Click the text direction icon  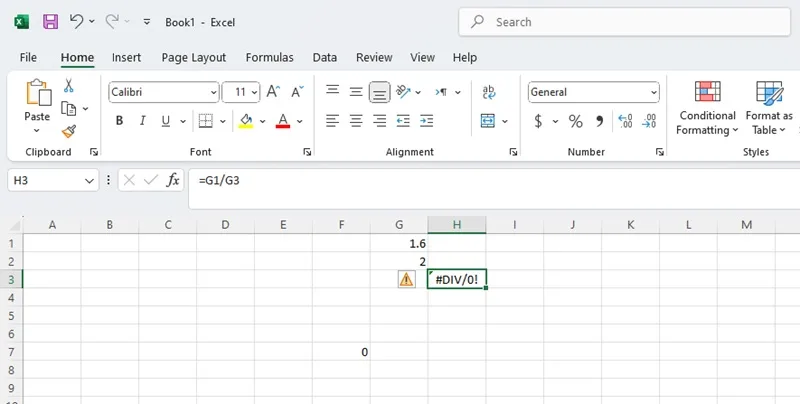[441, 92]
